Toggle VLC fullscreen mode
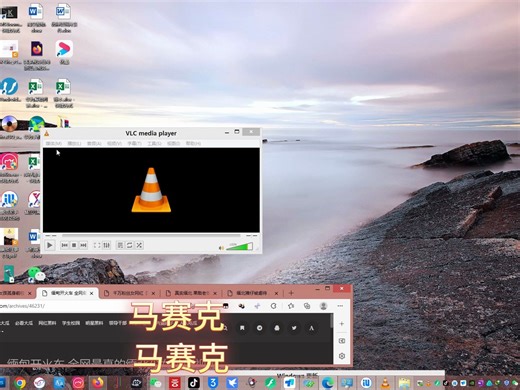 [97, 245]
